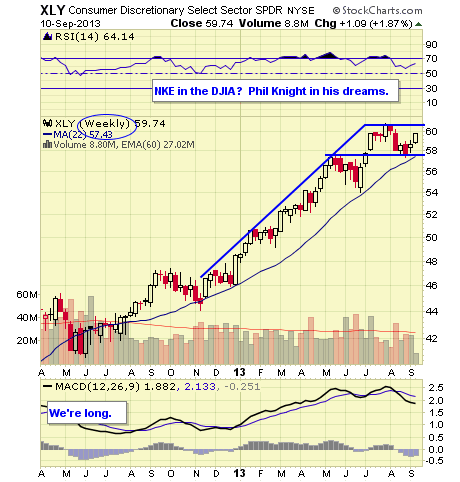This screenshot has height=482, width=460.
Task: Click the RSI(14) 64.14 indicator label
Action: coord(95,36)
